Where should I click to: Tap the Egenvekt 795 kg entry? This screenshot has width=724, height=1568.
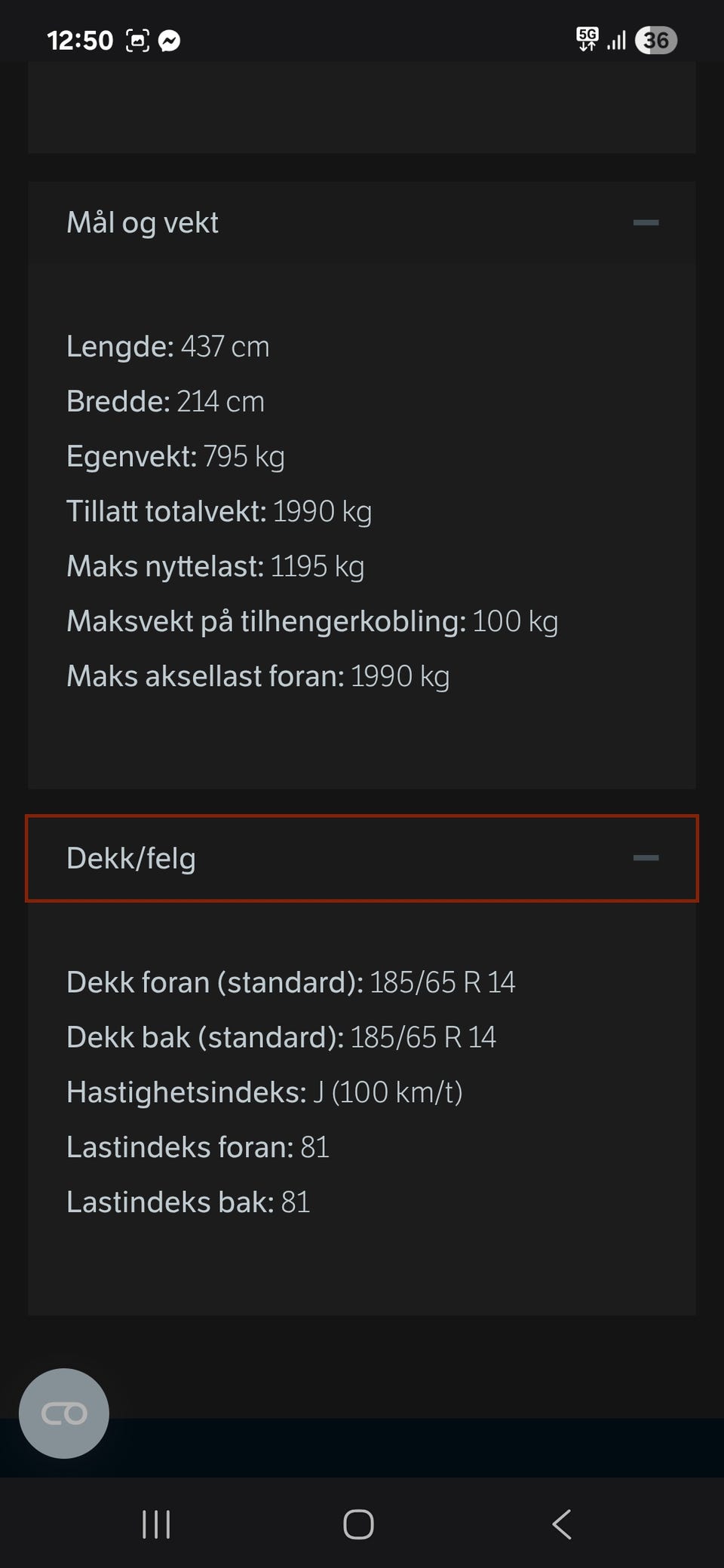click(175, 456)
